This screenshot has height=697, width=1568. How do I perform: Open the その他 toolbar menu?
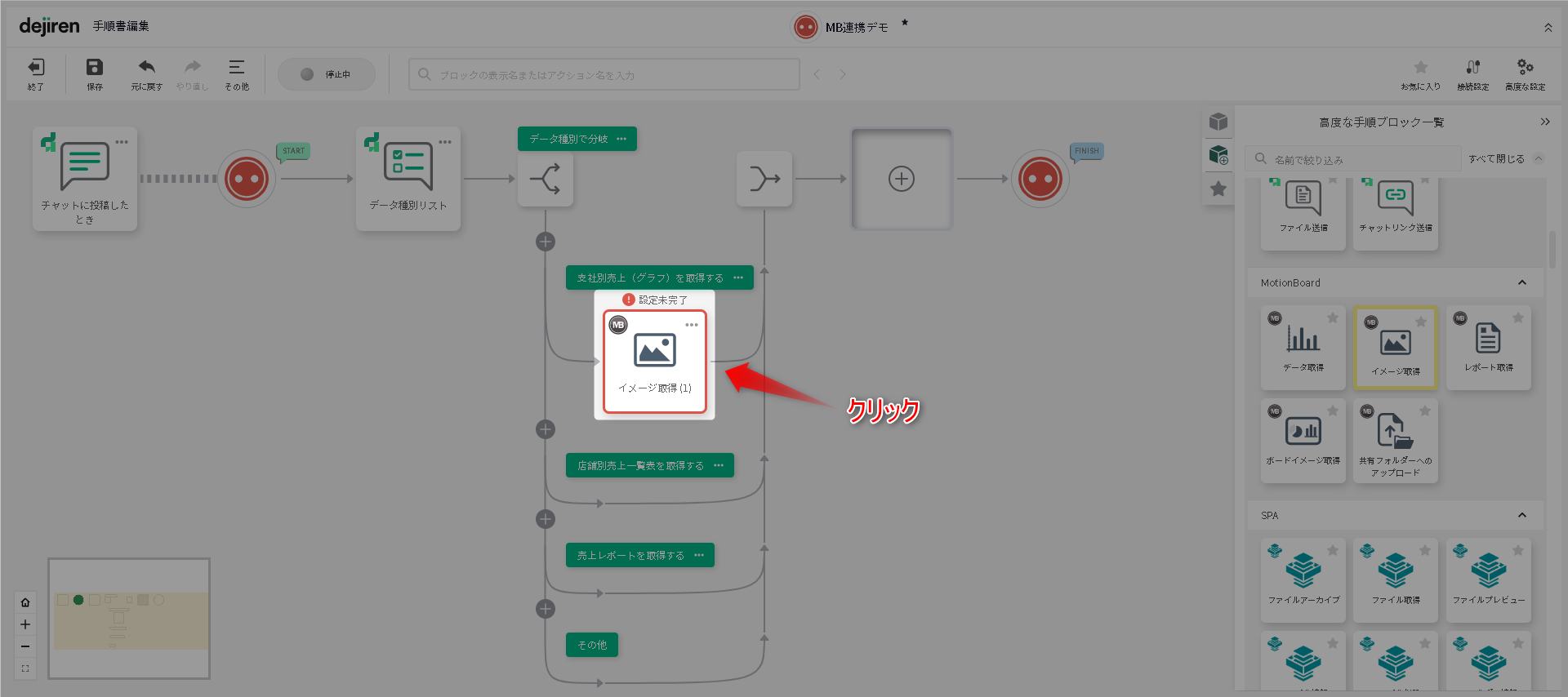pyautogui.click(x=237, y=73)
